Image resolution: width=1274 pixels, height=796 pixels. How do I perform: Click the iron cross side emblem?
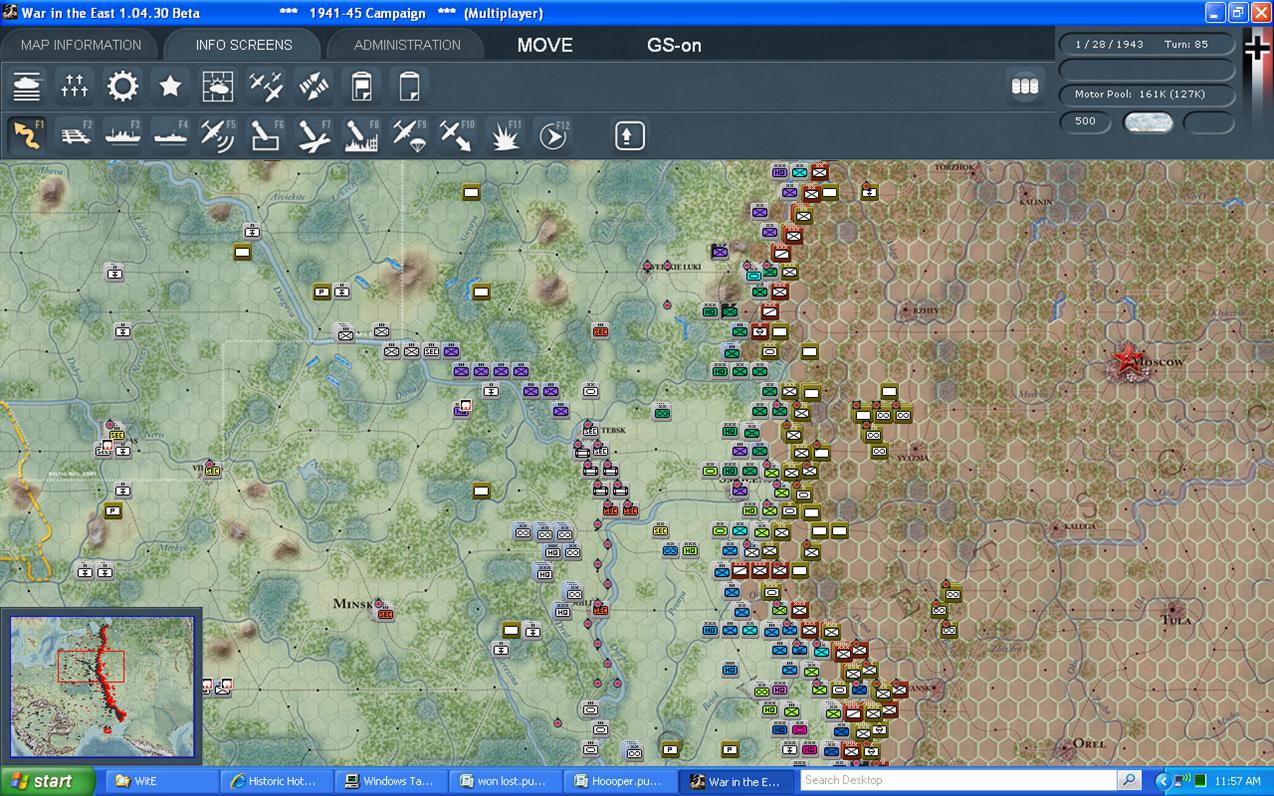1256,47
